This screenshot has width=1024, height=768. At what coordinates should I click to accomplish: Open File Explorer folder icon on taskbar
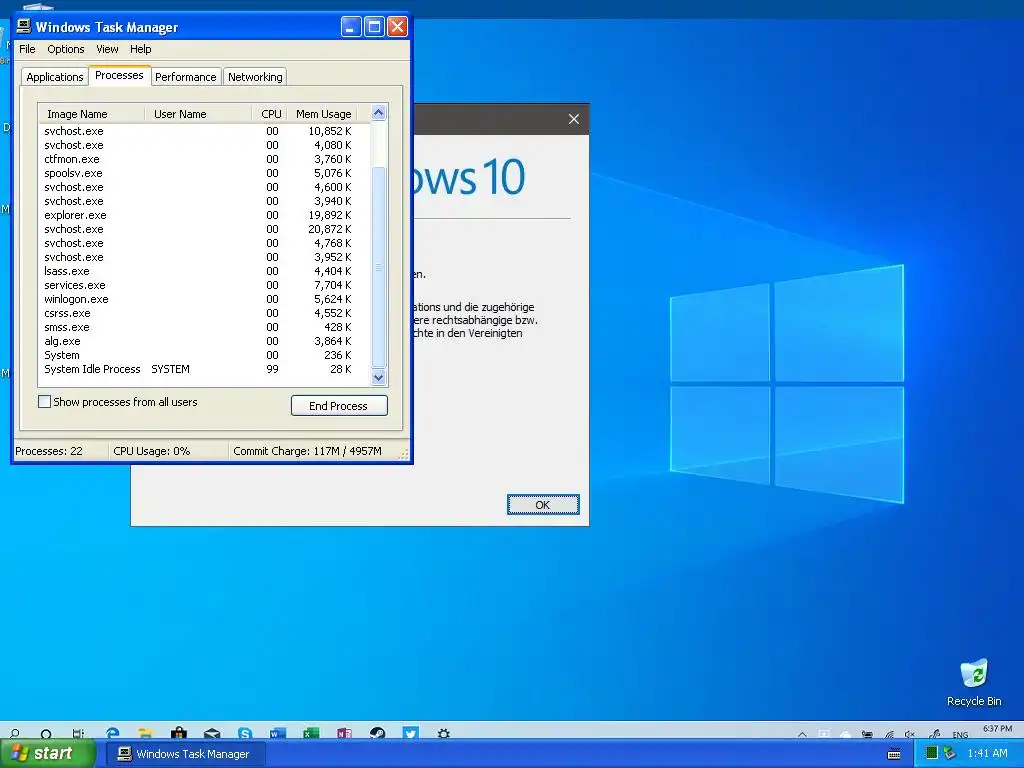[146, 733]
